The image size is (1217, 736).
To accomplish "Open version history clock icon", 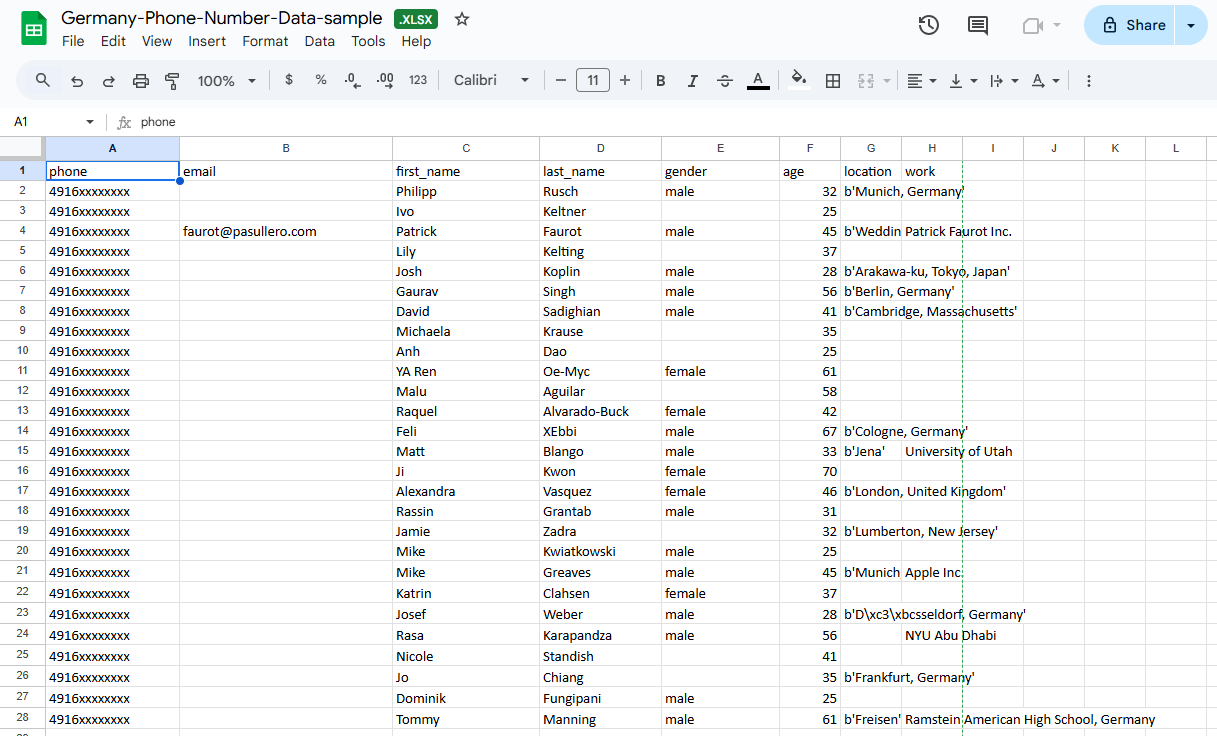I will (929, 26).
